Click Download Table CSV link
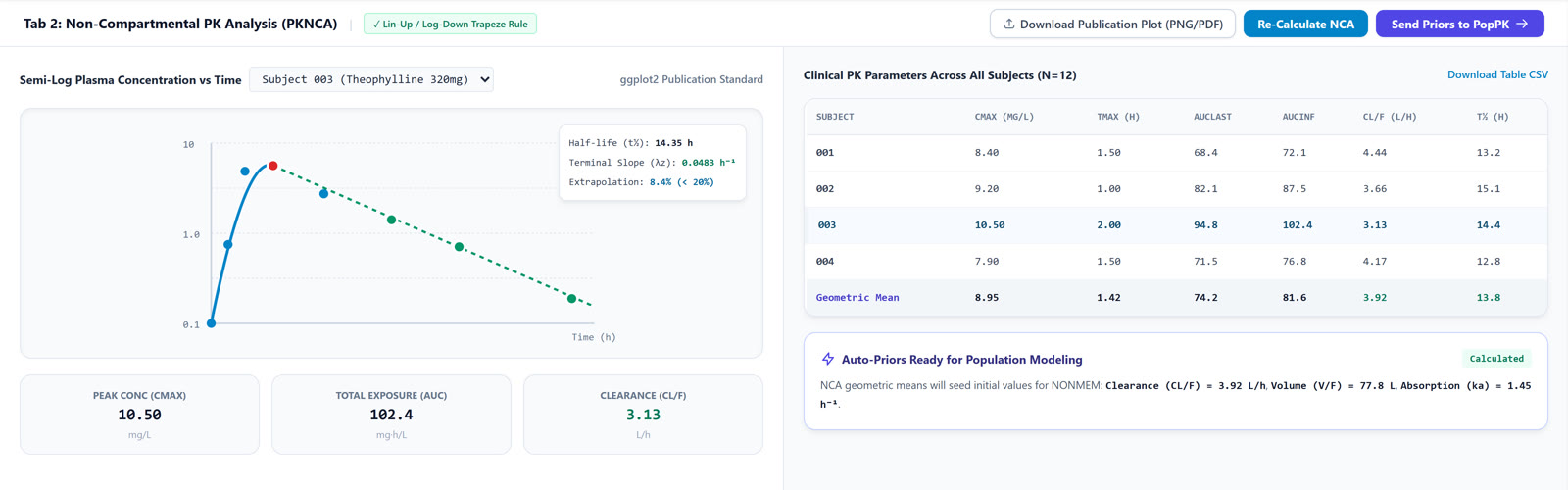 [x=1497, y=74]
